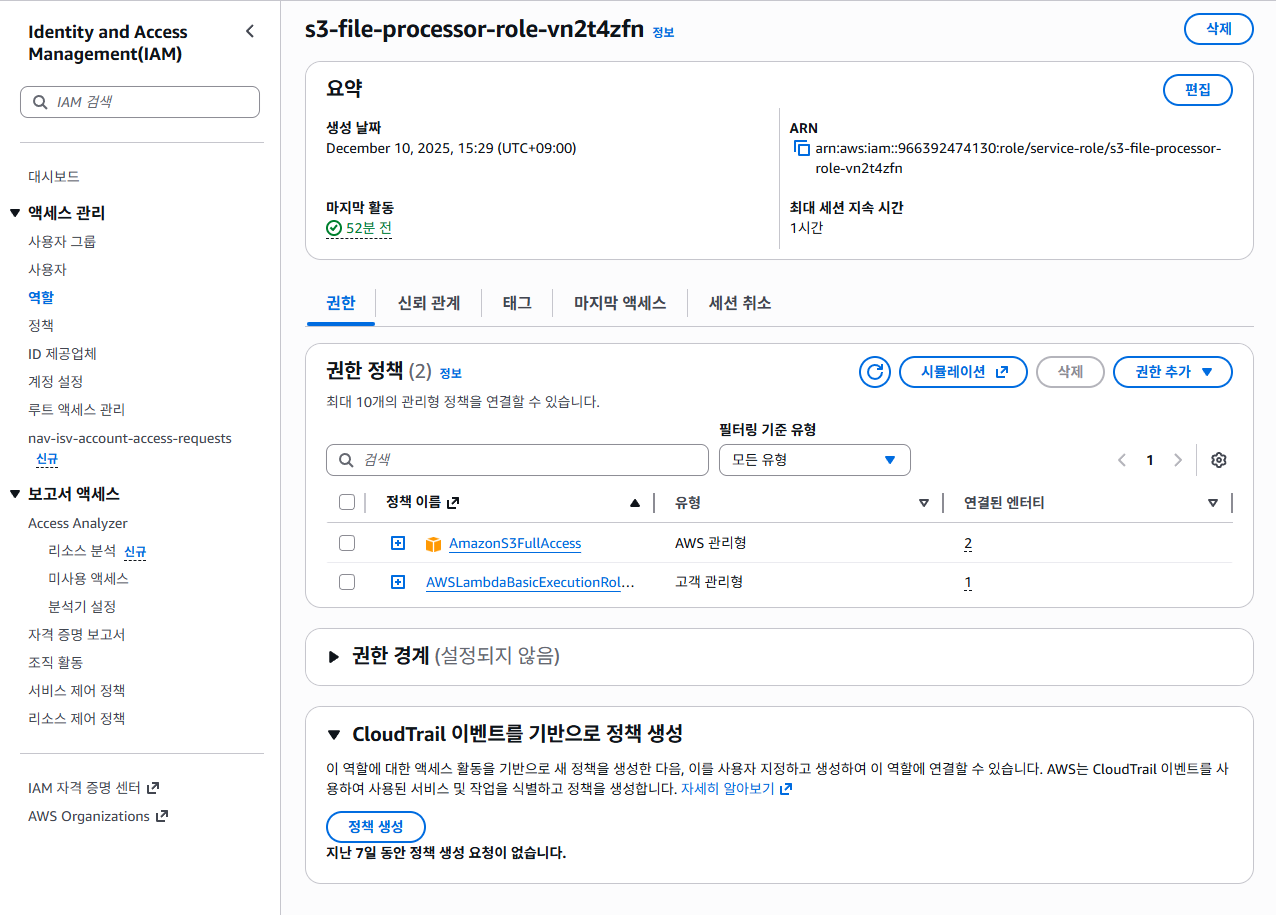Open 정책 in the sidebar

(x=41, y=325)
